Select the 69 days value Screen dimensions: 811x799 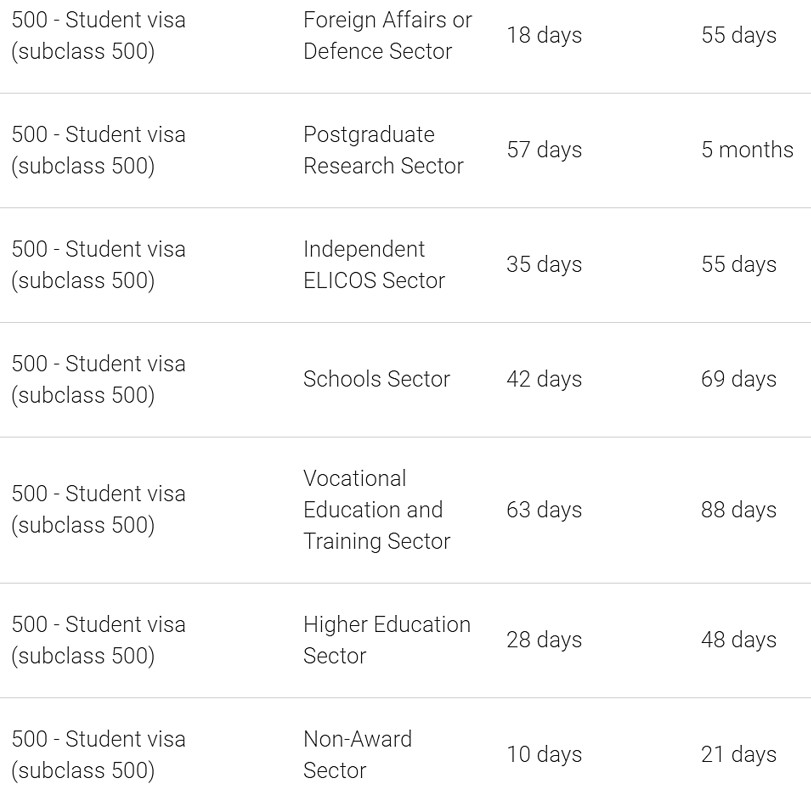[x=739, y=379]
